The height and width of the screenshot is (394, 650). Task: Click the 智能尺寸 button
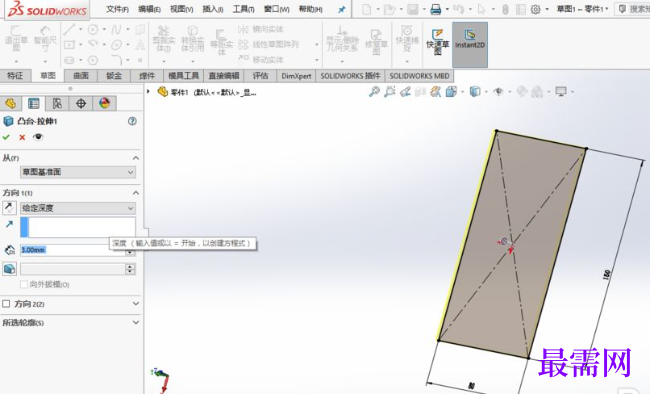pos(45,39)
